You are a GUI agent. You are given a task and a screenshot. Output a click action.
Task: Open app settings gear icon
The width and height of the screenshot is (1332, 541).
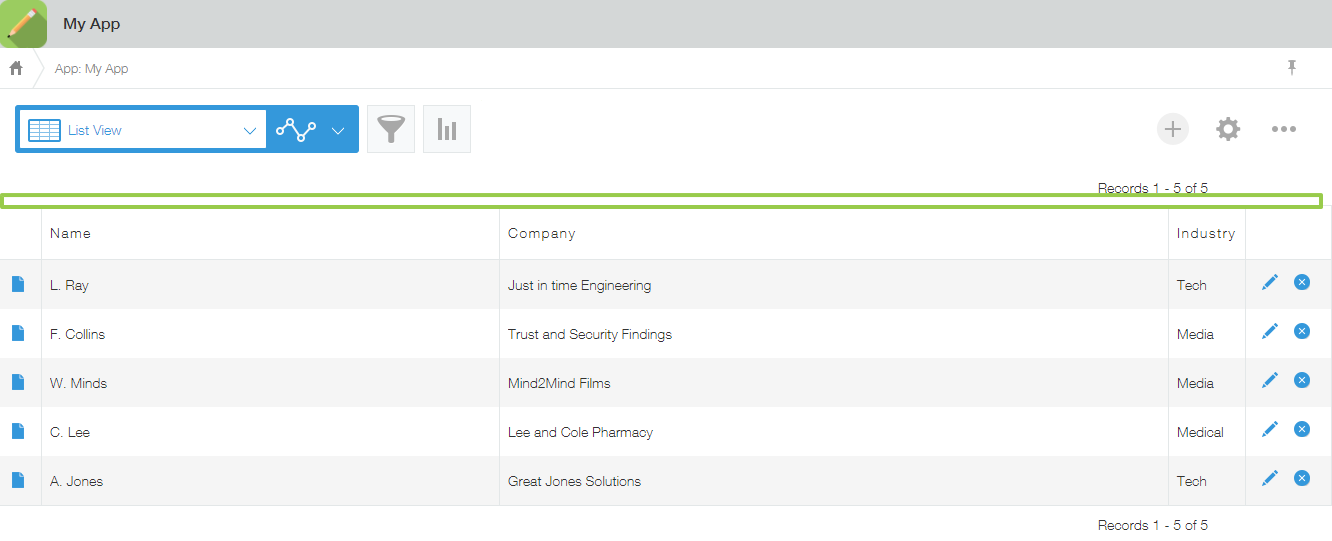(x=1228, y=129)
